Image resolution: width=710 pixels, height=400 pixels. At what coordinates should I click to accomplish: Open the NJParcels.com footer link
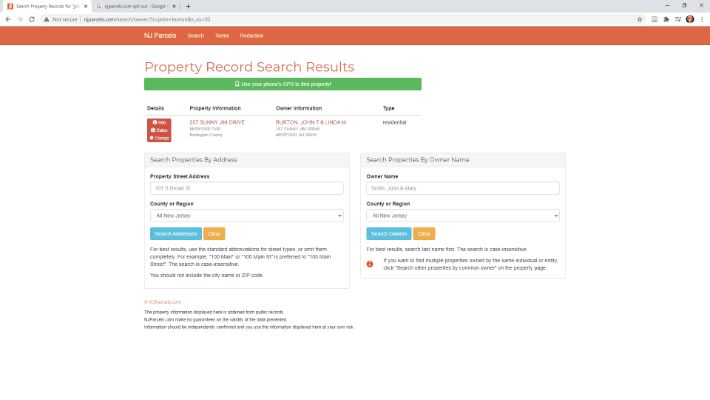pos(163,302)
